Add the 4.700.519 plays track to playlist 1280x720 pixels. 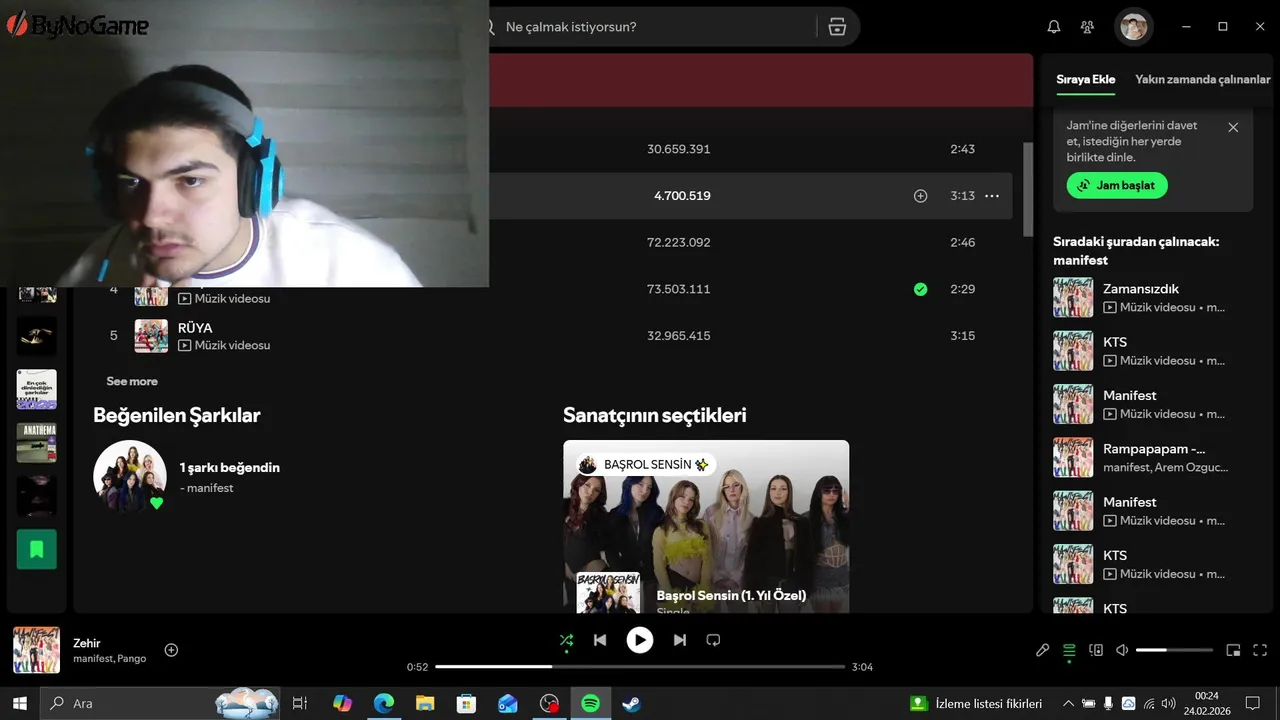921,196
